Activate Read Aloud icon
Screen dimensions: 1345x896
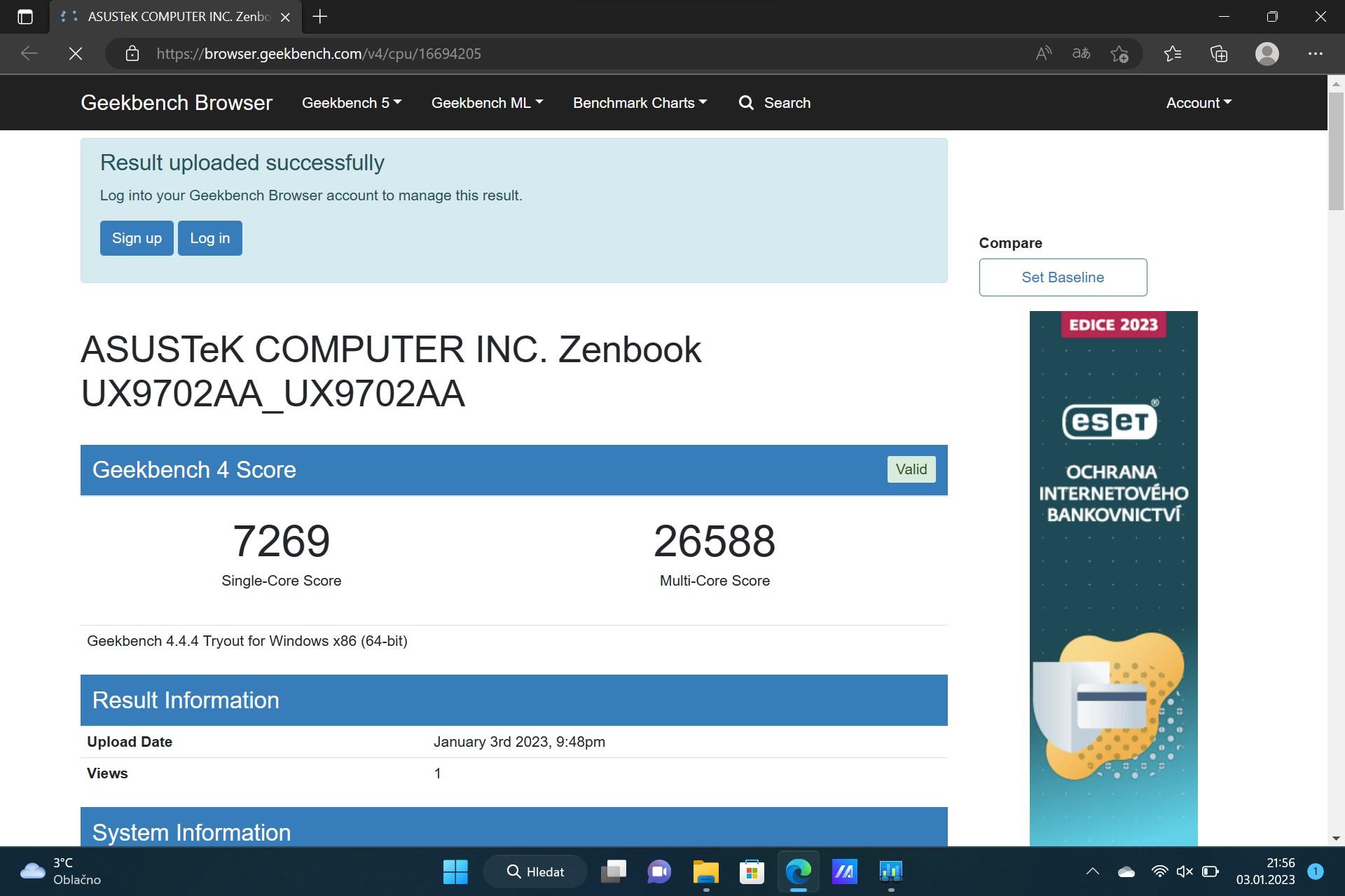1044,54
